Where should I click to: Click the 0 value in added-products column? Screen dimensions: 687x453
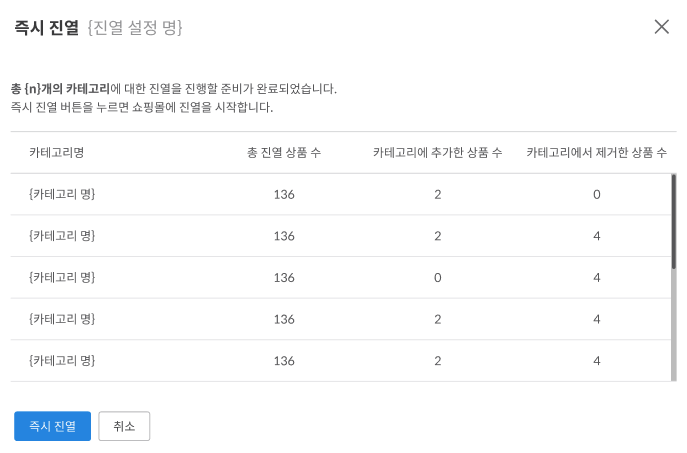pyautogui.click(x=438, y=277)
